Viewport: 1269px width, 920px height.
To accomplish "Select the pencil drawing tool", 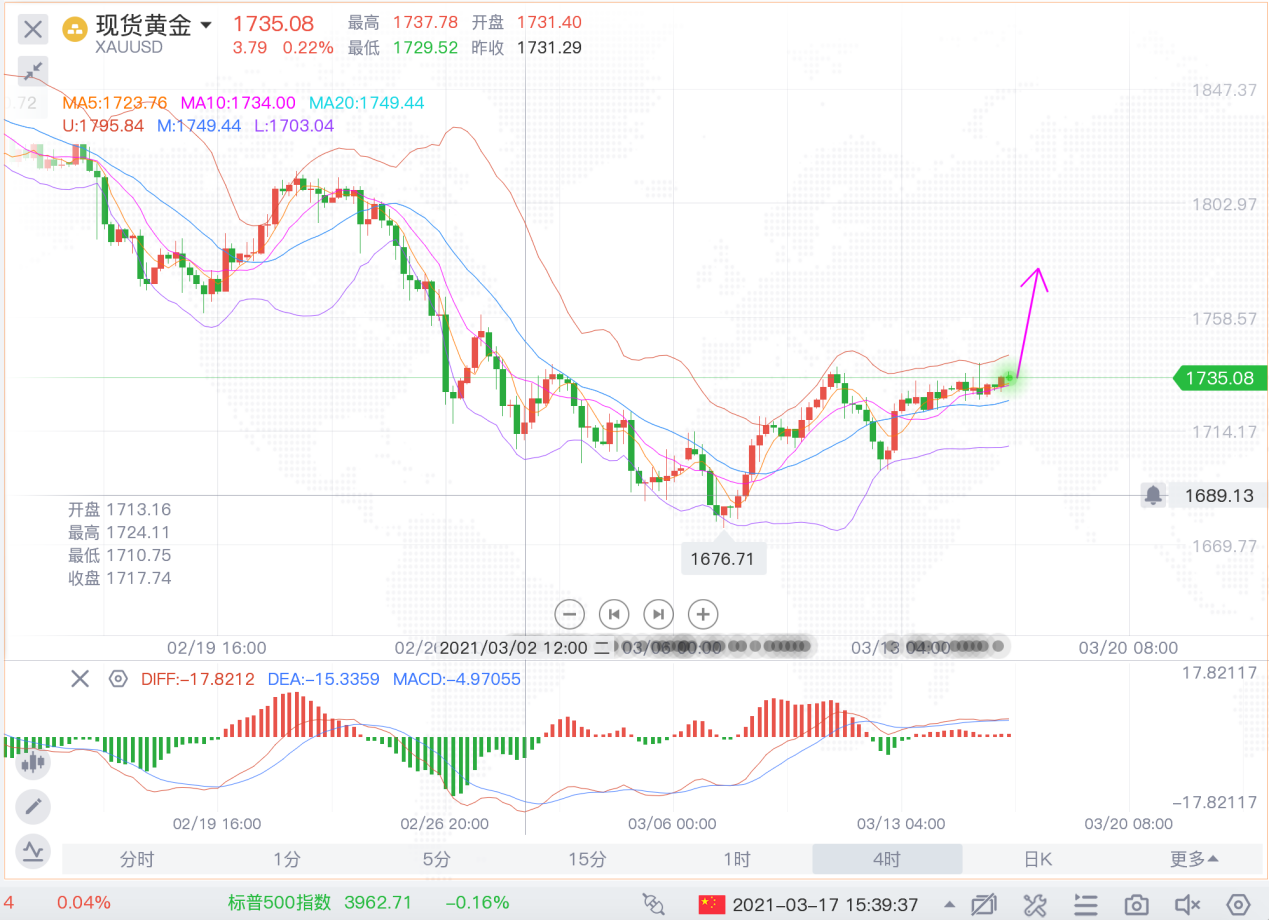I will point(33,806).
